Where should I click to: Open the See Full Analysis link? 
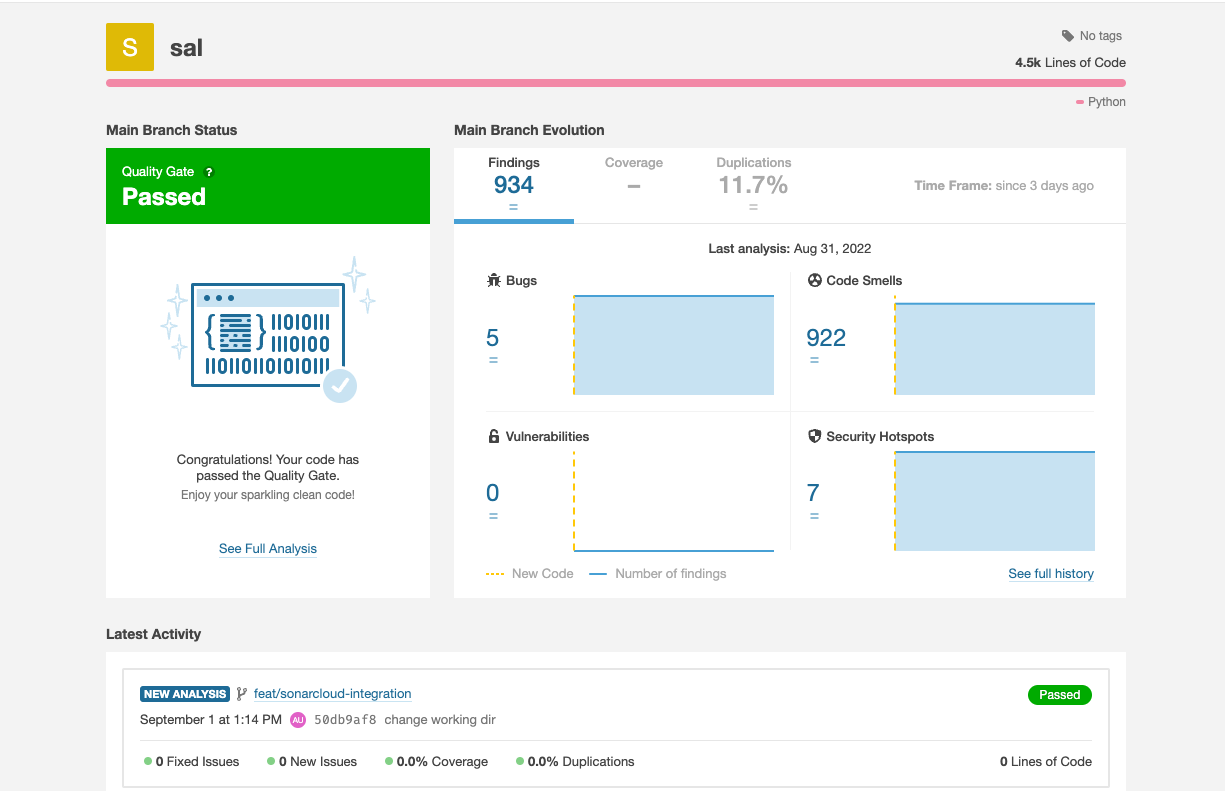[x=268, y=549]
